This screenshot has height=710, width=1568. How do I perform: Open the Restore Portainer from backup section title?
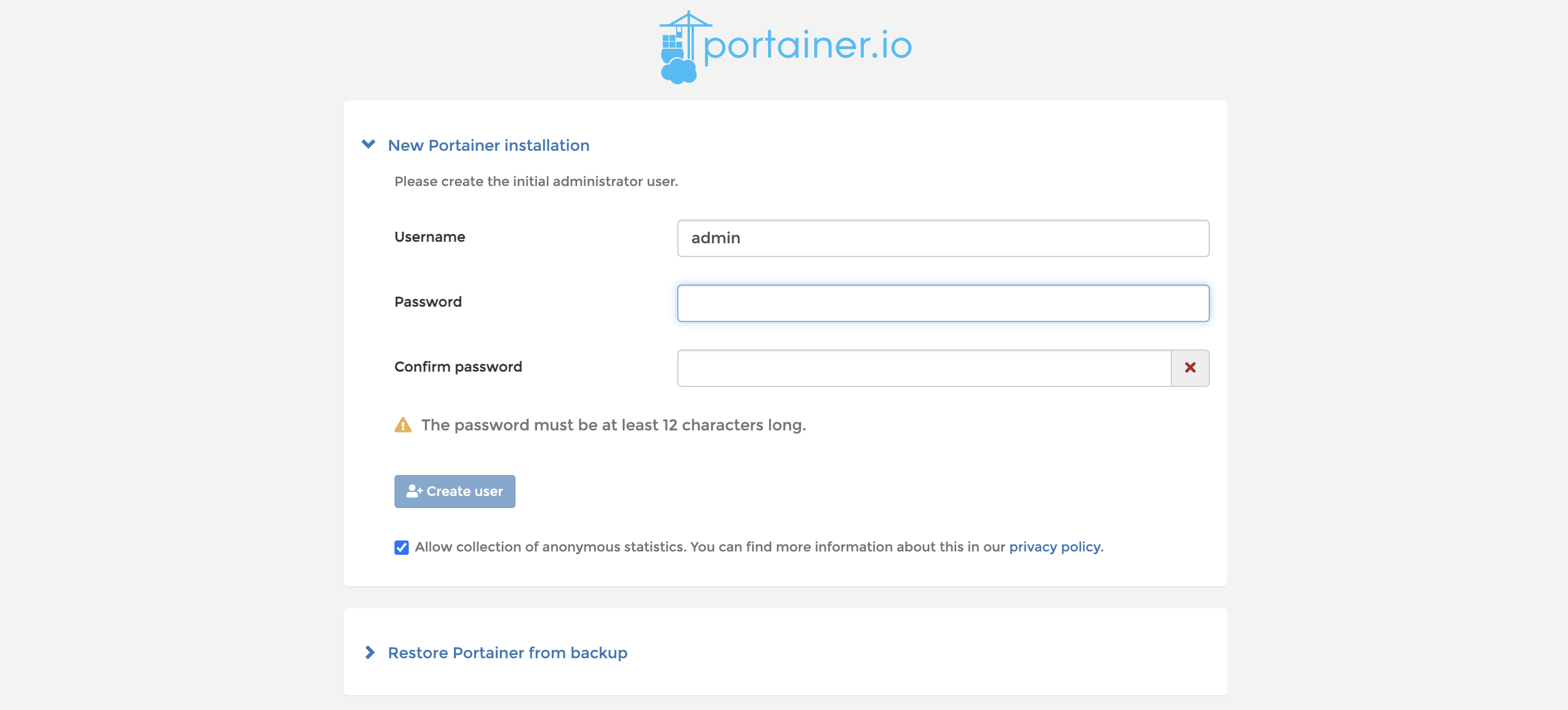(x=507, y=653)
